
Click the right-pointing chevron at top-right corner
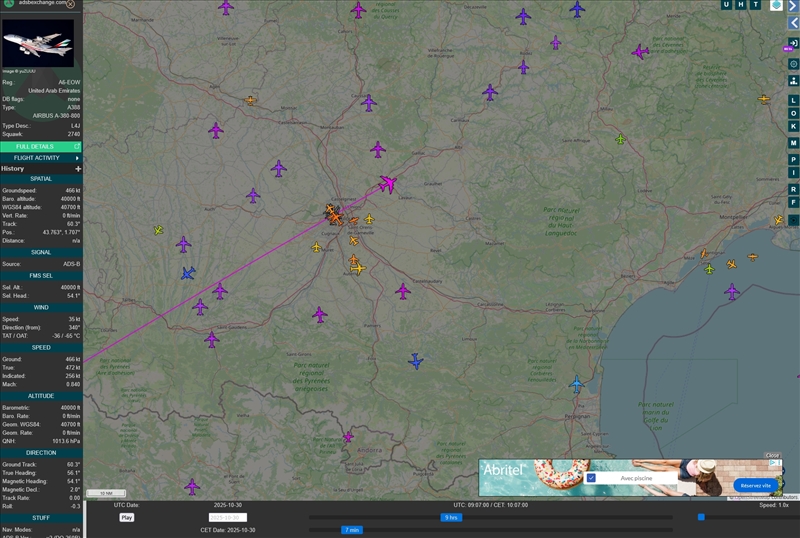point(793,5)
